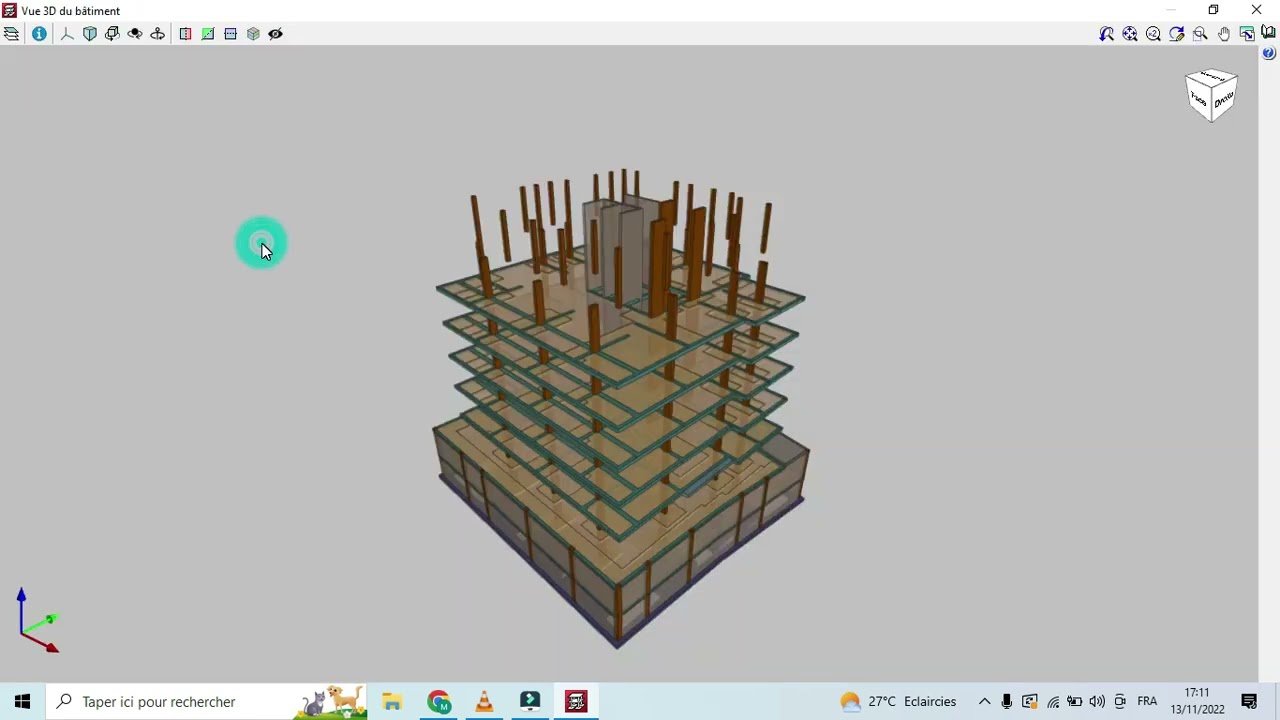The image size is (1280, 720).
Task: Activate the orbit around sphere tool
Action: (135, 34)
